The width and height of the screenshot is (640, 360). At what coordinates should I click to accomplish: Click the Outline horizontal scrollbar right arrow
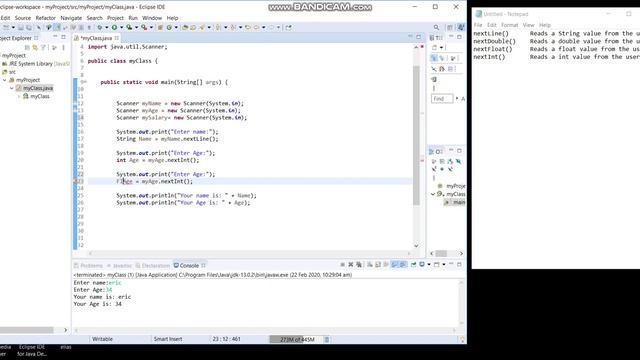[461, 253]
